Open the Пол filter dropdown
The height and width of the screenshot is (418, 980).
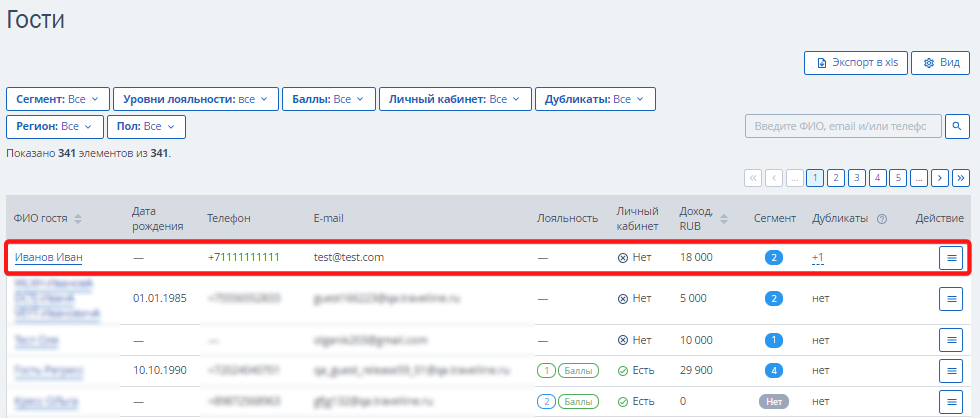(146, 126)
